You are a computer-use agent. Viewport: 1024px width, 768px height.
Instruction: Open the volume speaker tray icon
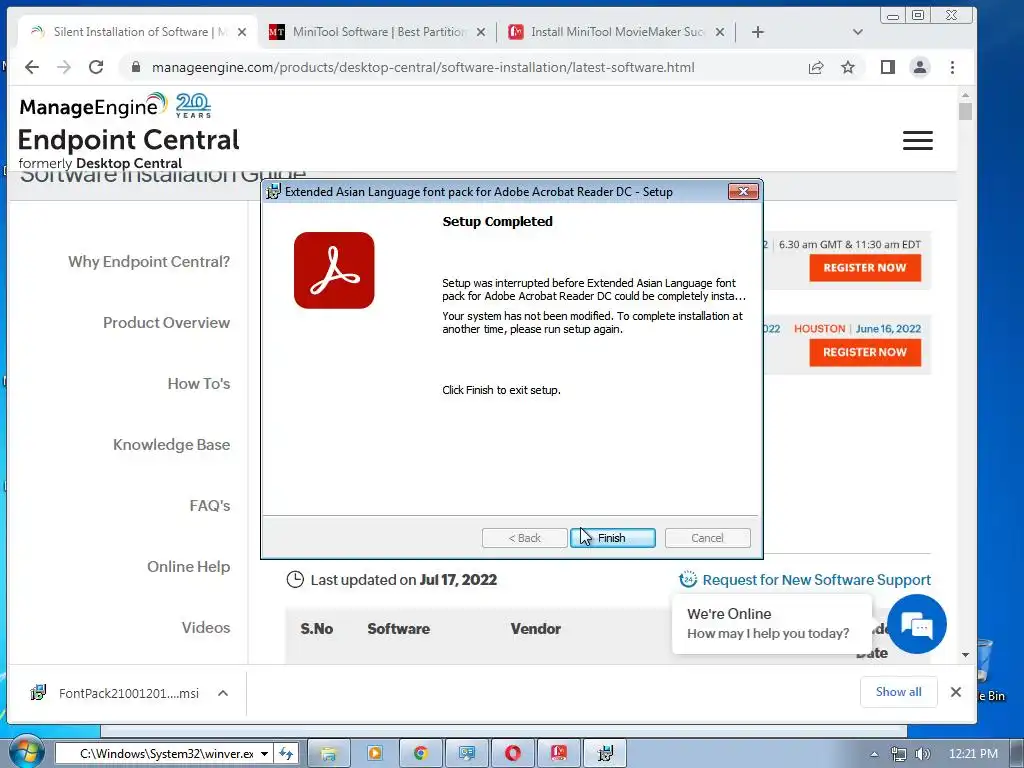pyautogui.click(x=923, y=754)
